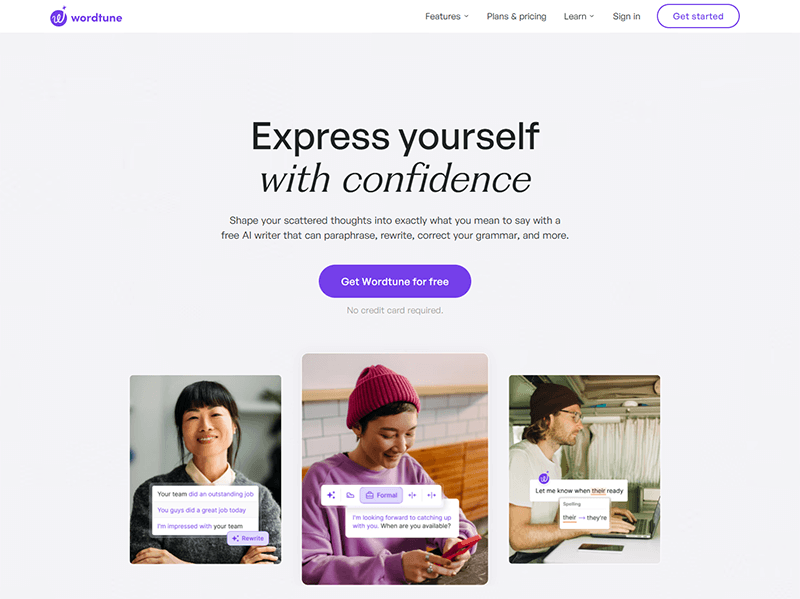The image size is (800, 599).
Task: Click the chevron next to Features
Action: coord(466,16)
